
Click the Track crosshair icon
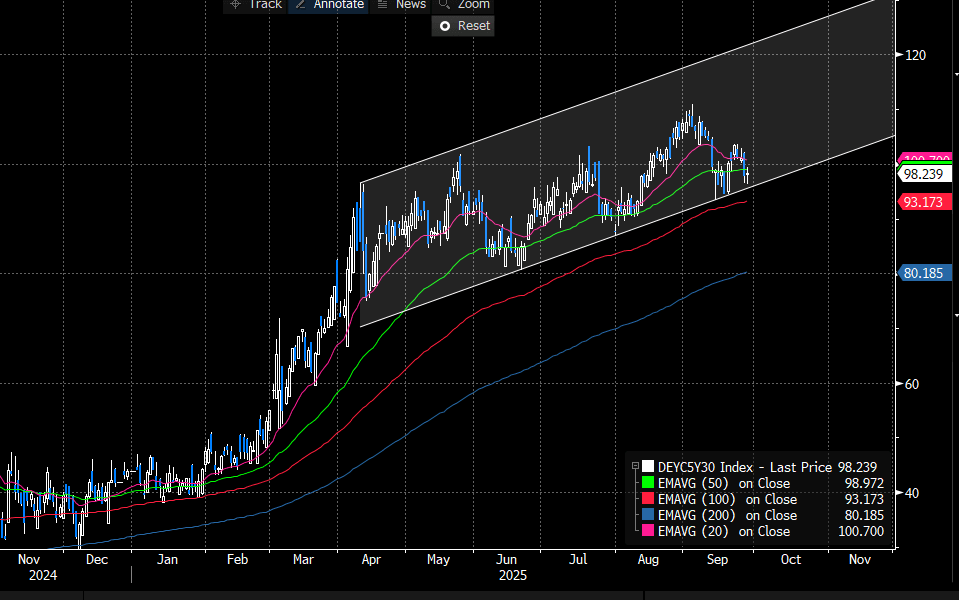pyautogui.click(x=235, y=4)
